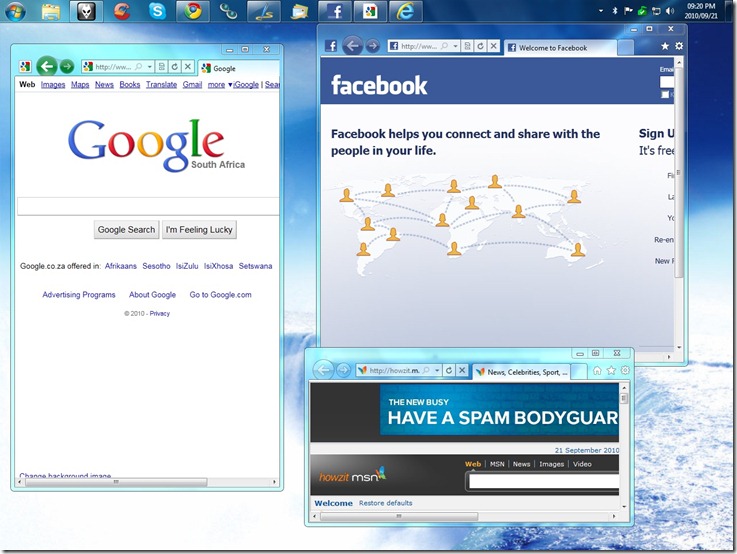Image resolution: width=737 pixels, height=554 pixels.
Task: Stop loading in the Facebook window
Action: point(493,46)
